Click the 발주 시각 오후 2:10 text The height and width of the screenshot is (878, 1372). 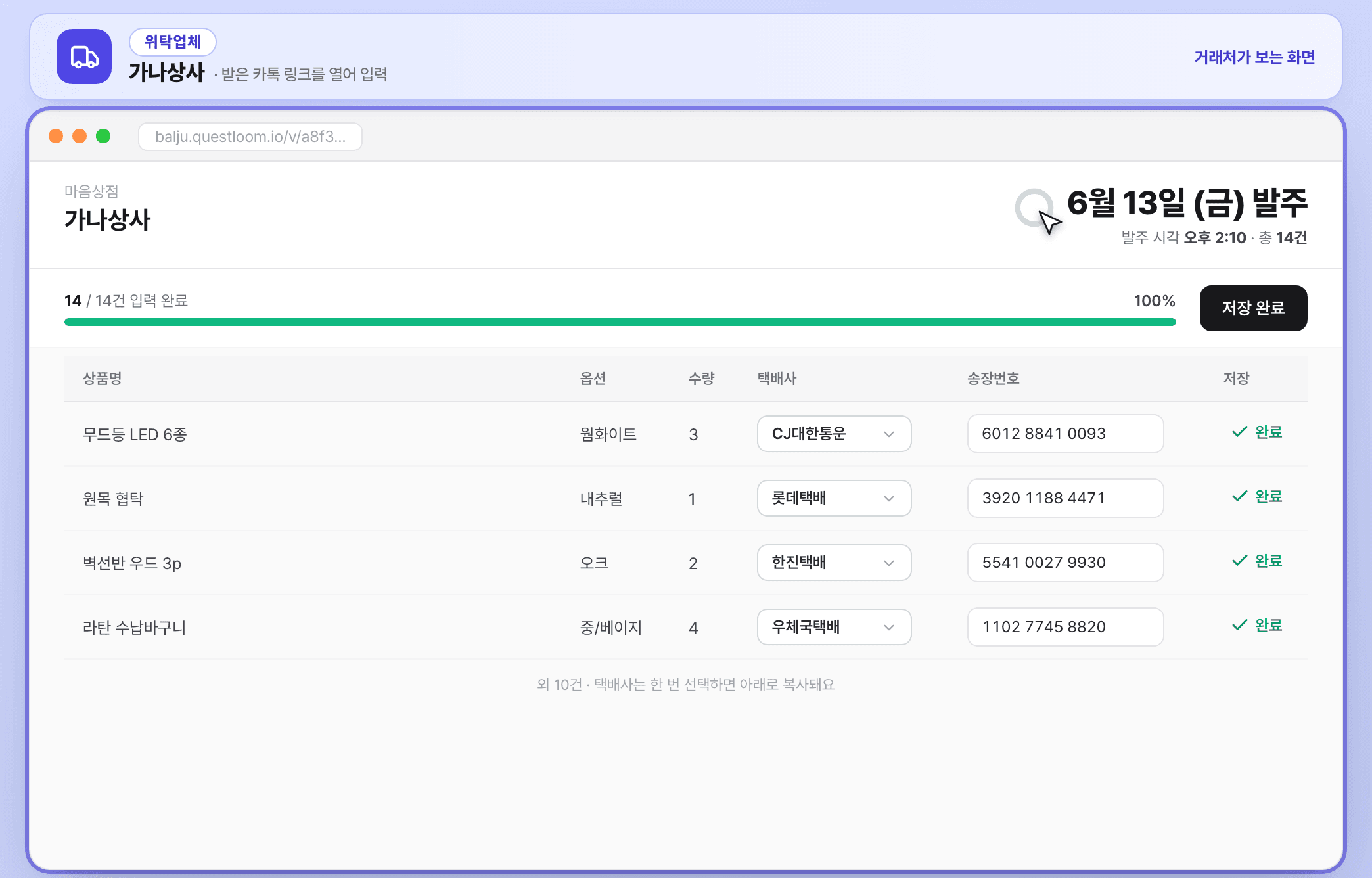pos(1183,238)
